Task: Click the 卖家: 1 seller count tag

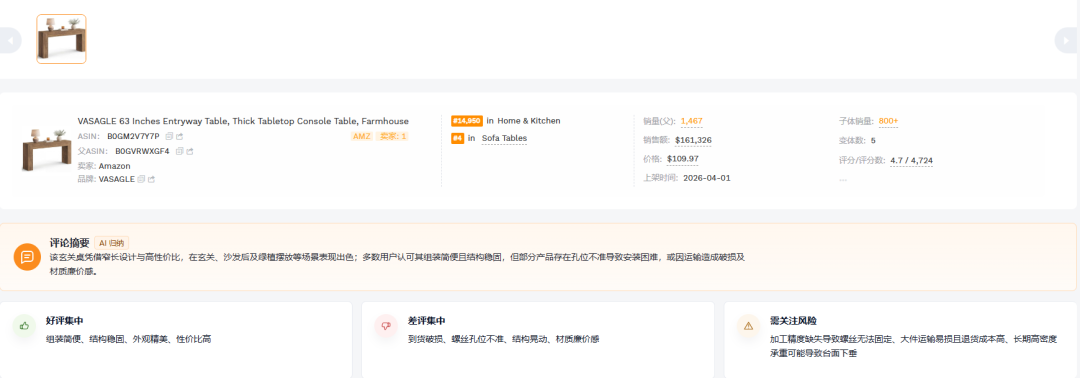Action: [x=393, y=136]
